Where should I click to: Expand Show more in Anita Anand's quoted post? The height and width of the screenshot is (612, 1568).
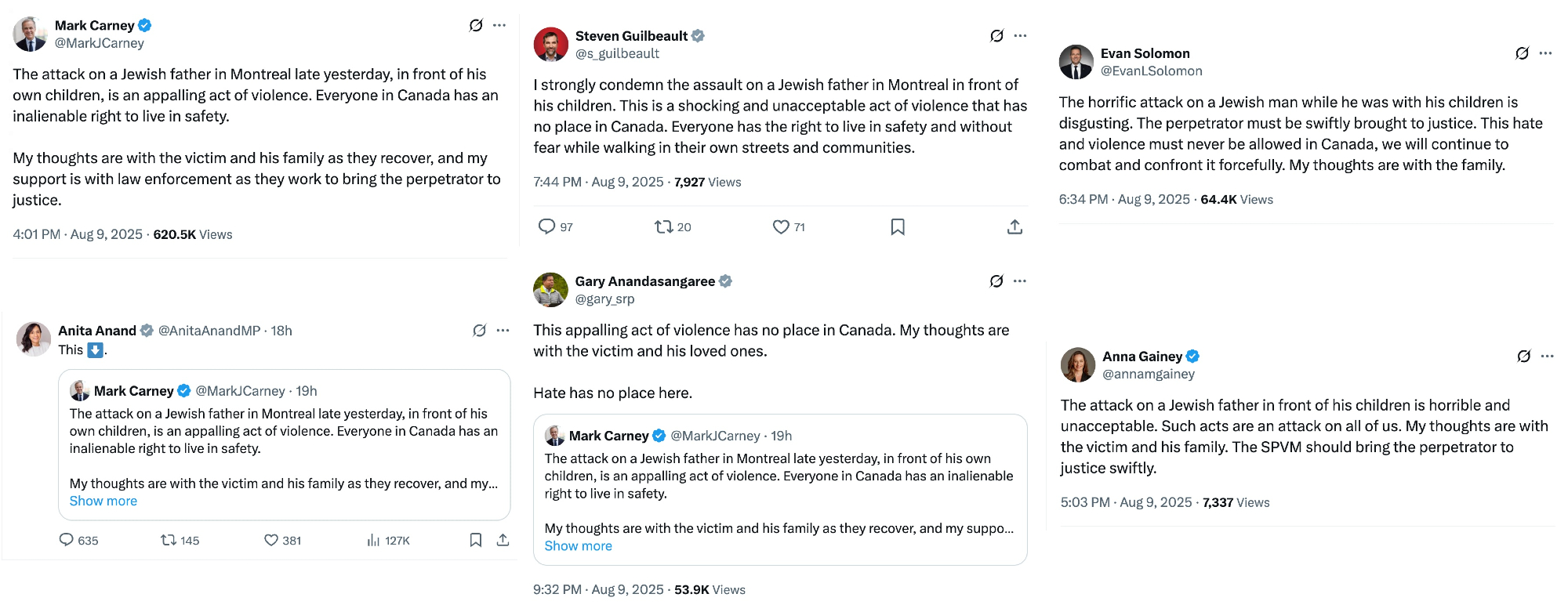pyautogui.click(x=103, y=501)
